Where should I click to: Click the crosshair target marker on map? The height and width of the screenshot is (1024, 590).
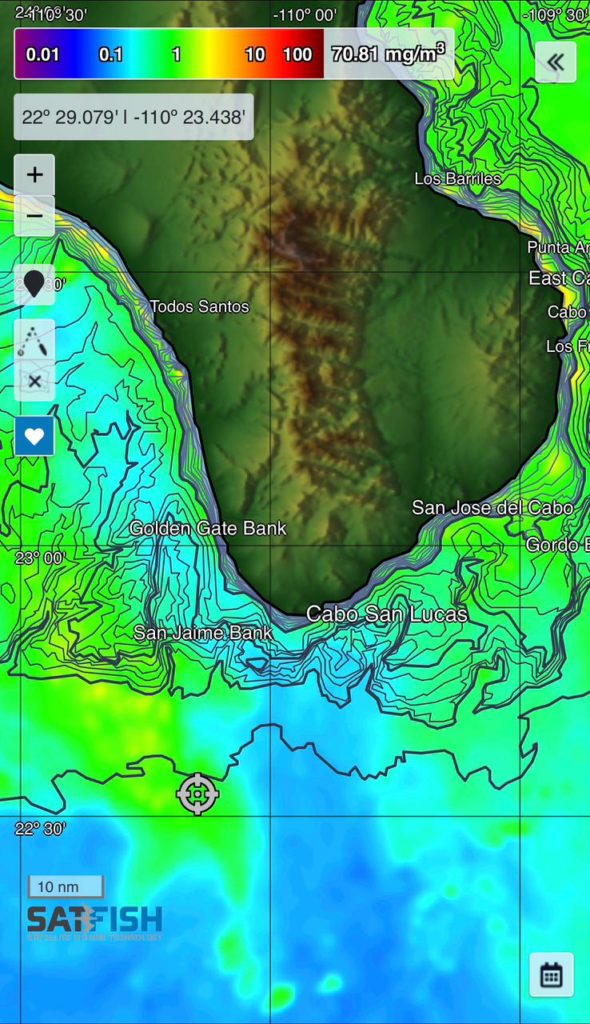[197, 794]
